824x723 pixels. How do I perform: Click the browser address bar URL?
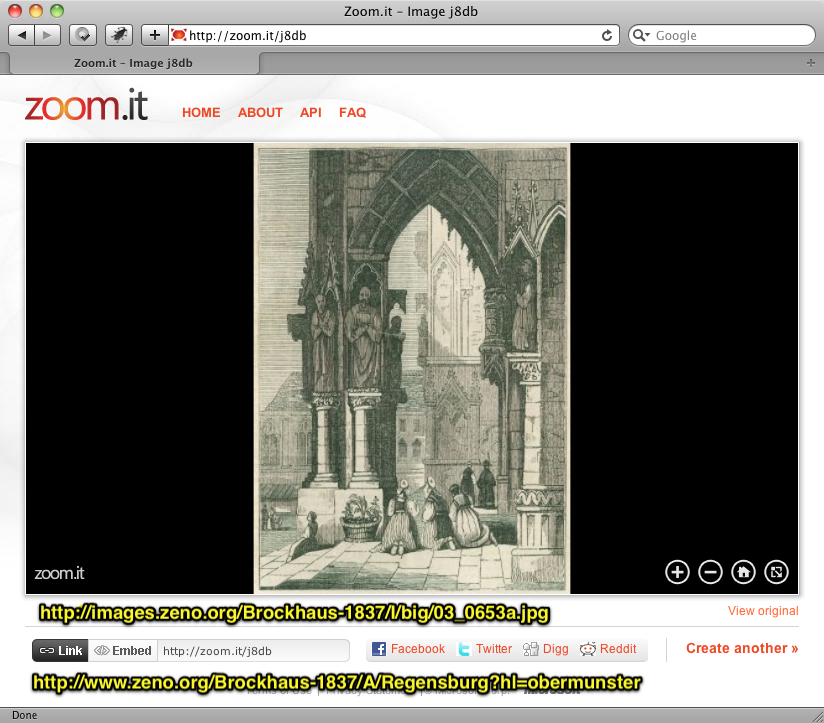click(248, 35)
